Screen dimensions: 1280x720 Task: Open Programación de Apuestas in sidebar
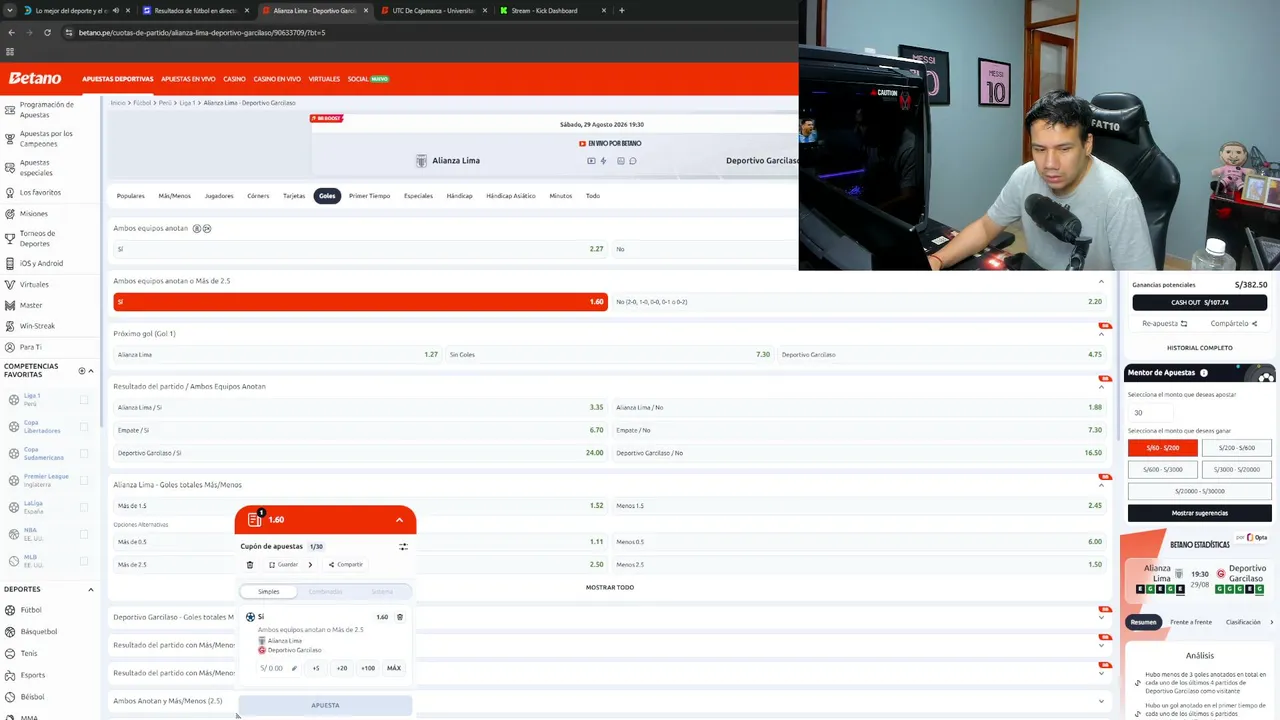(x=47, y=110)
